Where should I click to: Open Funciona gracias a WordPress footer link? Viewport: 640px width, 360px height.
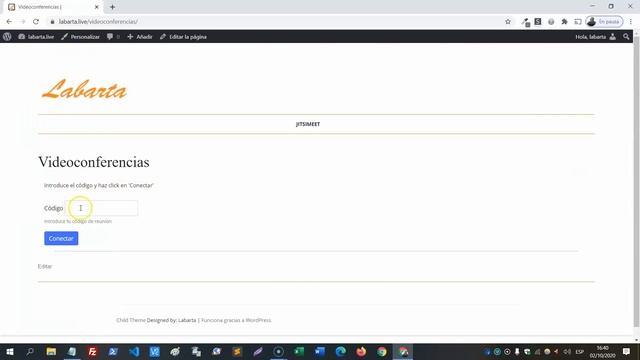236,320
